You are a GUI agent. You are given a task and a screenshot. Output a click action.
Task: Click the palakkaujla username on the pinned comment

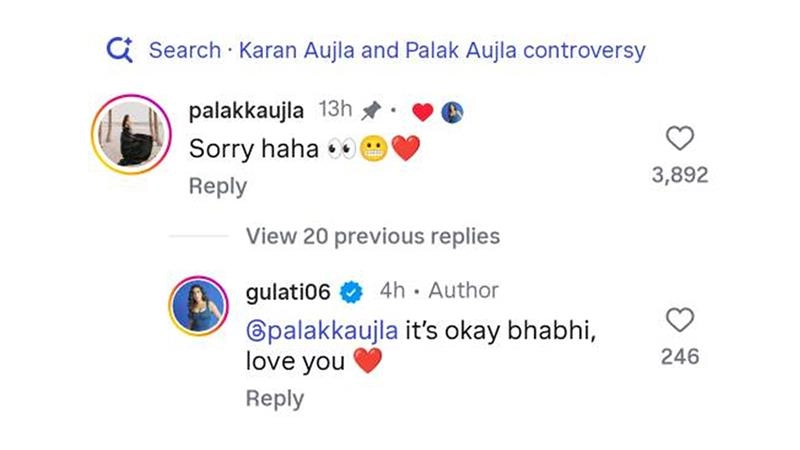[x=247, y=110]
